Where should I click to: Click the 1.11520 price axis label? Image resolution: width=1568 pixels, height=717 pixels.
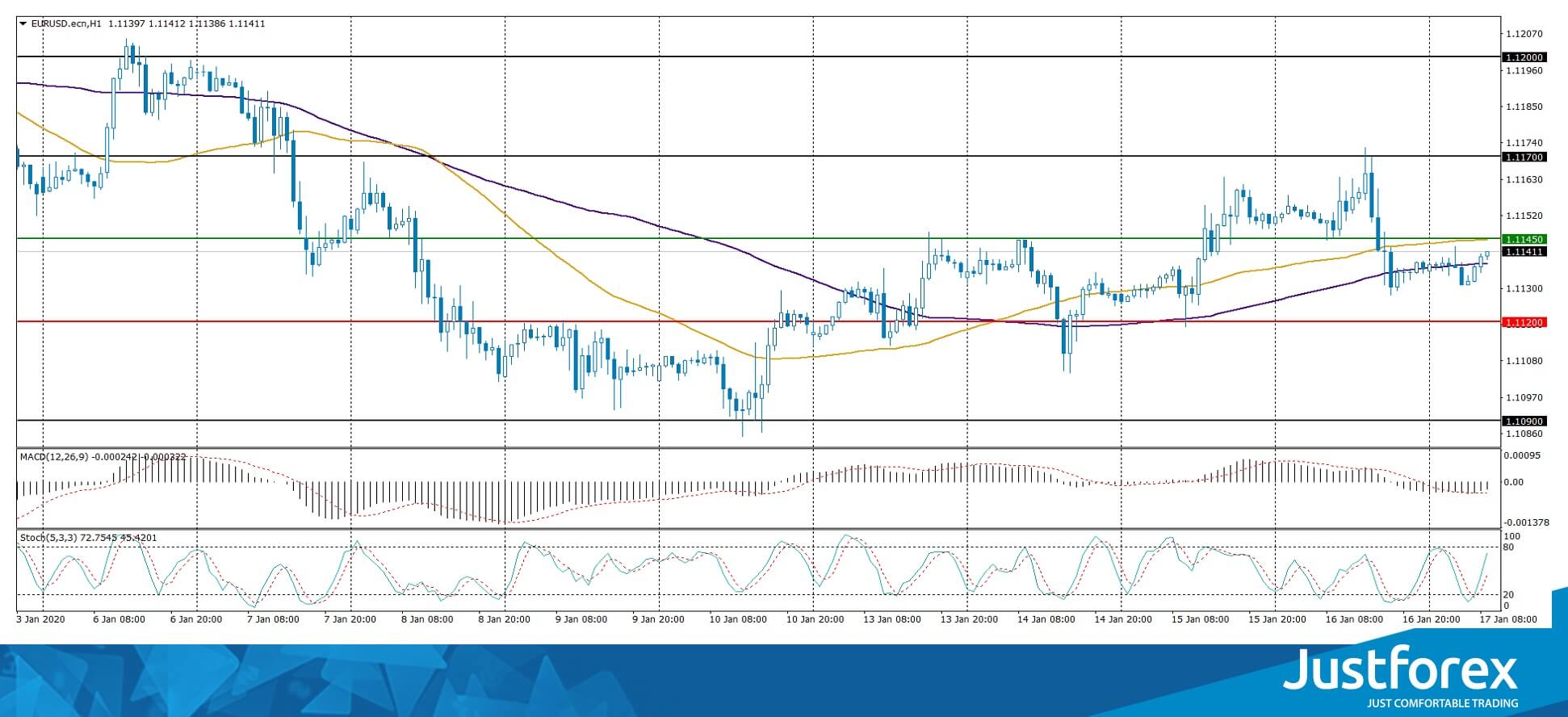1524,216
